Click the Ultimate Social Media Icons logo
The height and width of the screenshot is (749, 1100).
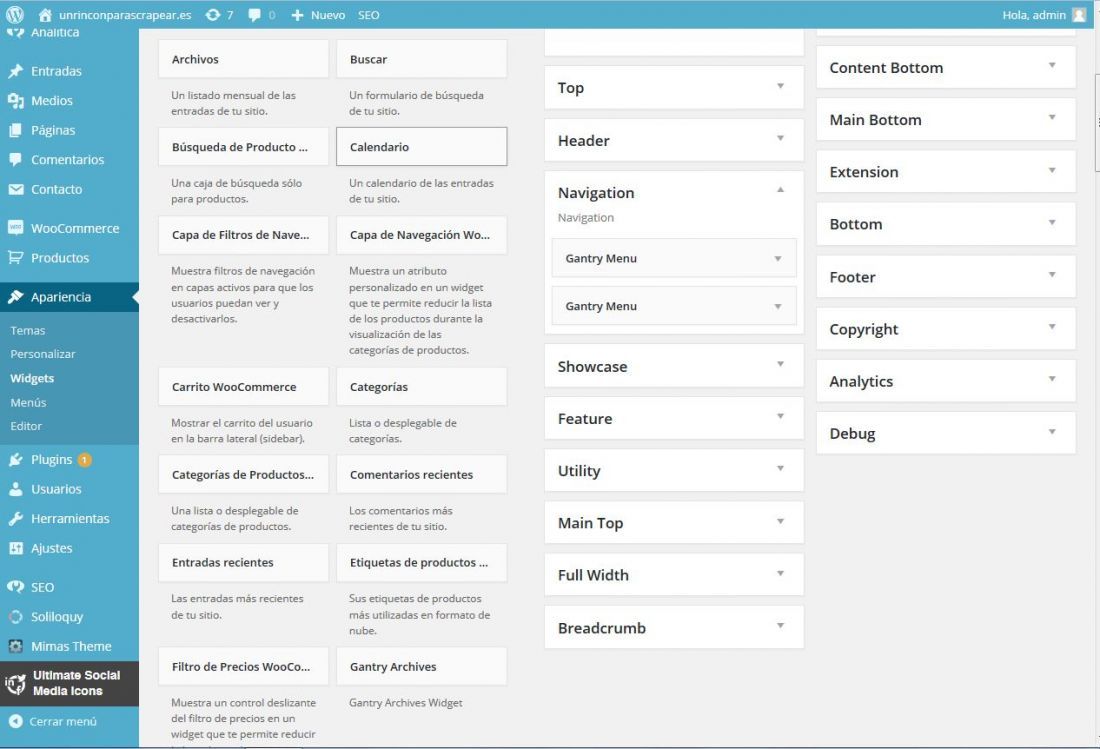[15, 683]
